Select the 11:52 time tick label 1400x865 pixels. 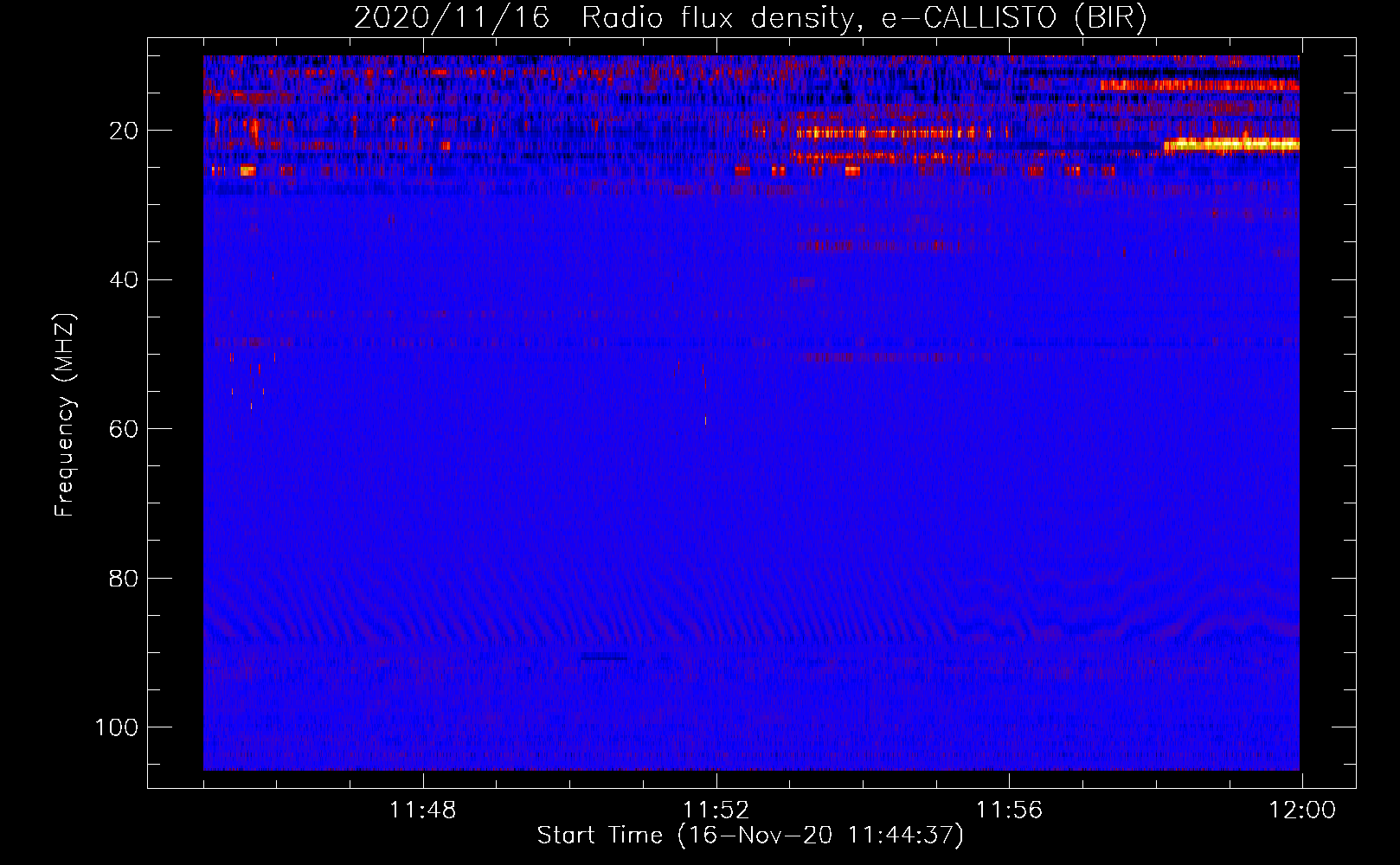point(716,811)
